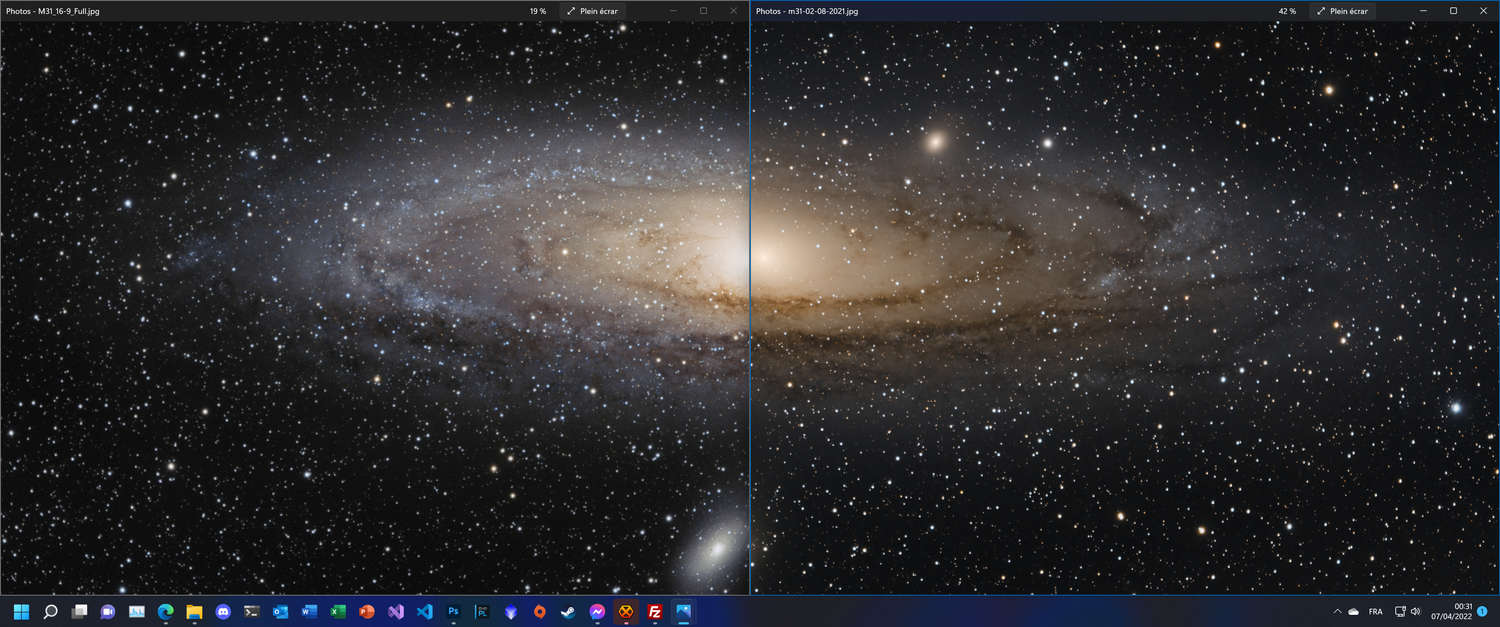Open Outlook from the taskbar
This screenshot has height=627, width=1500.
click(x=280, y=611)
